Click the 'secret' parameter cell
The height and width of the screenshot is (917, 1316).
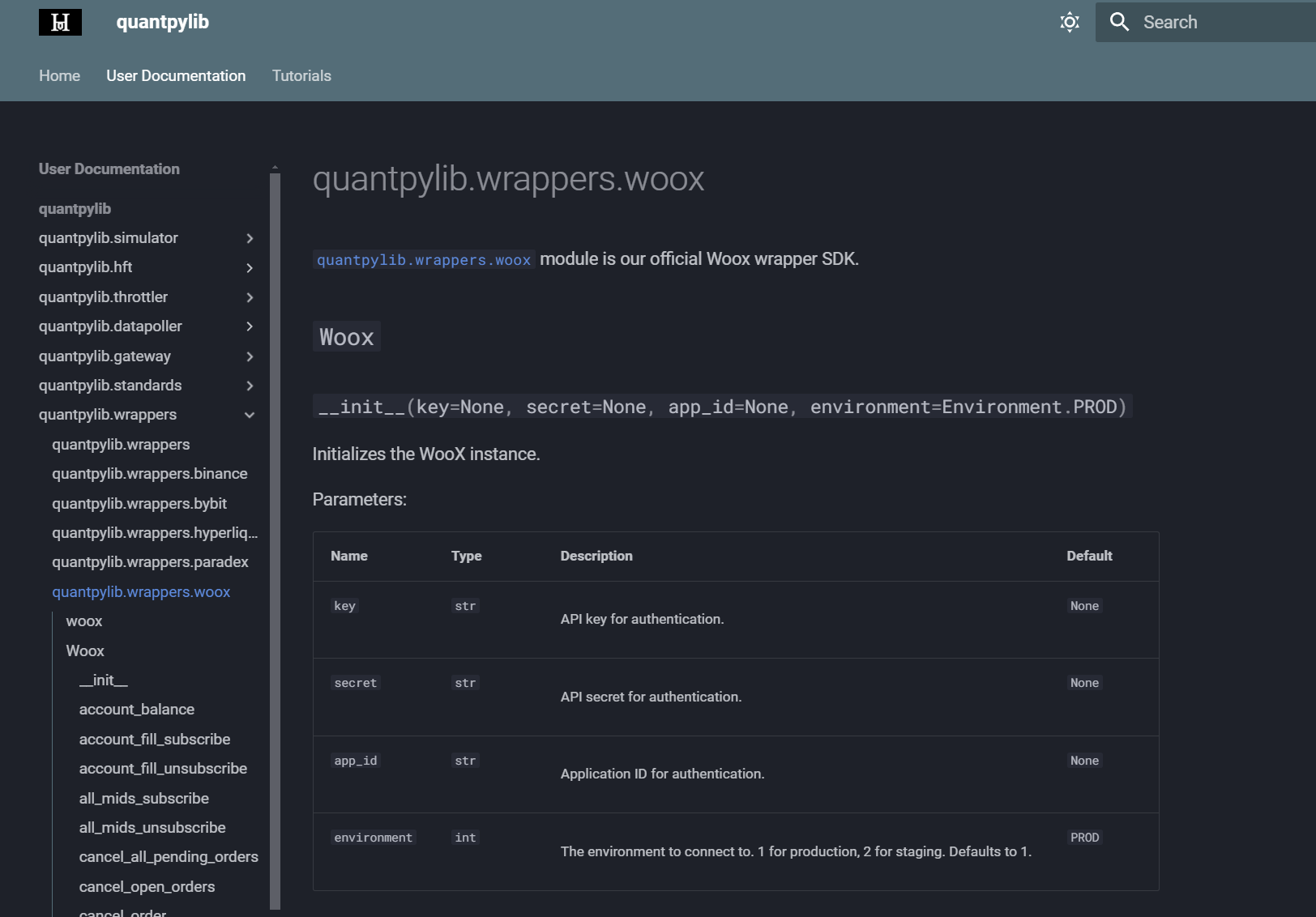[355, 683]
